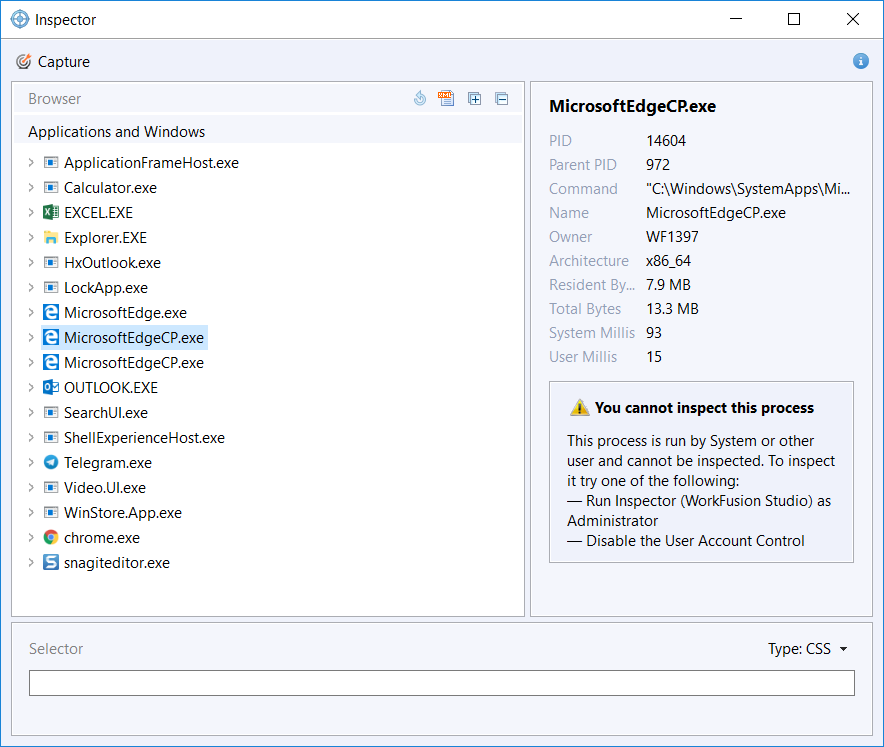884x747 pixels.
Task: Click the ApplicationFrameHost.exe window icon
Action: (x=51, y=162)
